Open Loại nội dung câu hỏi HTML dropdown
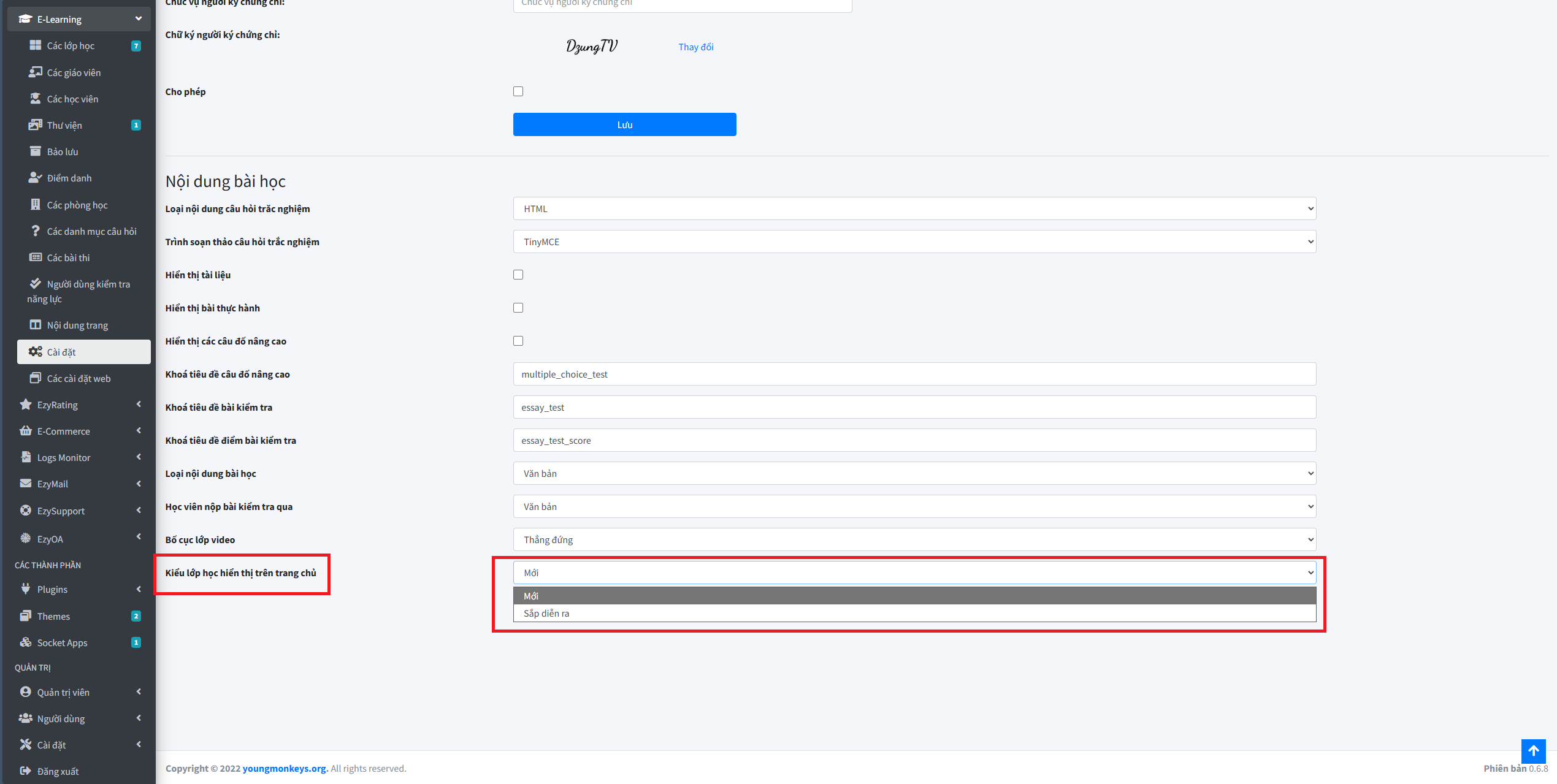The width and height of the screenshot is (1557, 784). (914, 208)
